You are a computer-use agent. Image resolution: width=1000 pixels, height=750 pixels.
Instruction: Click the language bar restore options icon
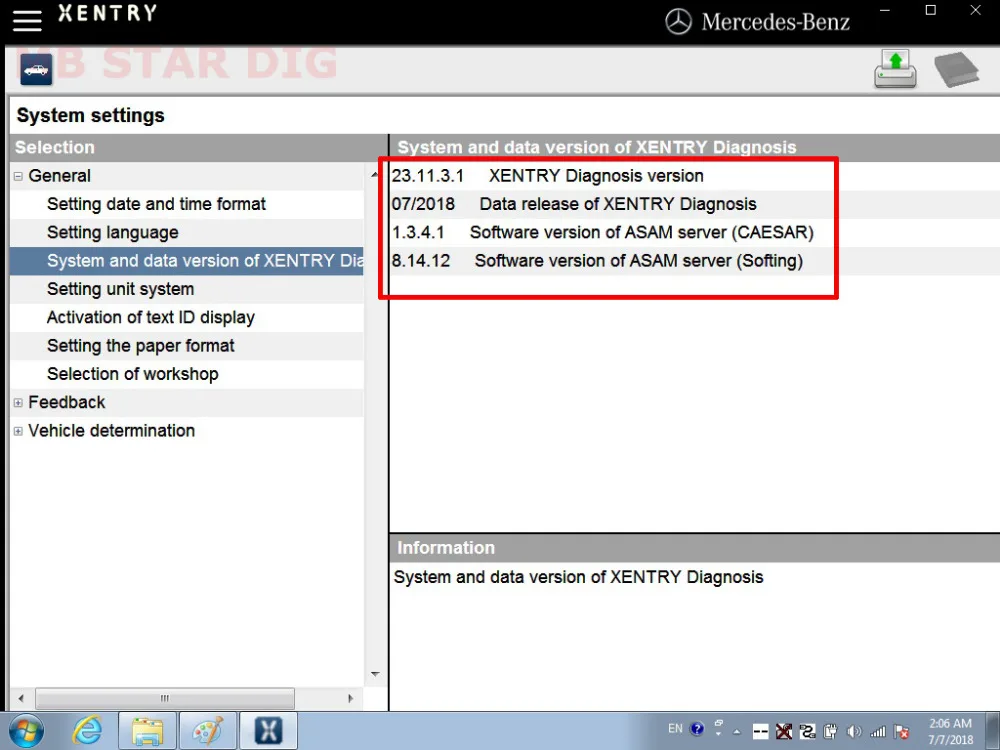point(719,723)
